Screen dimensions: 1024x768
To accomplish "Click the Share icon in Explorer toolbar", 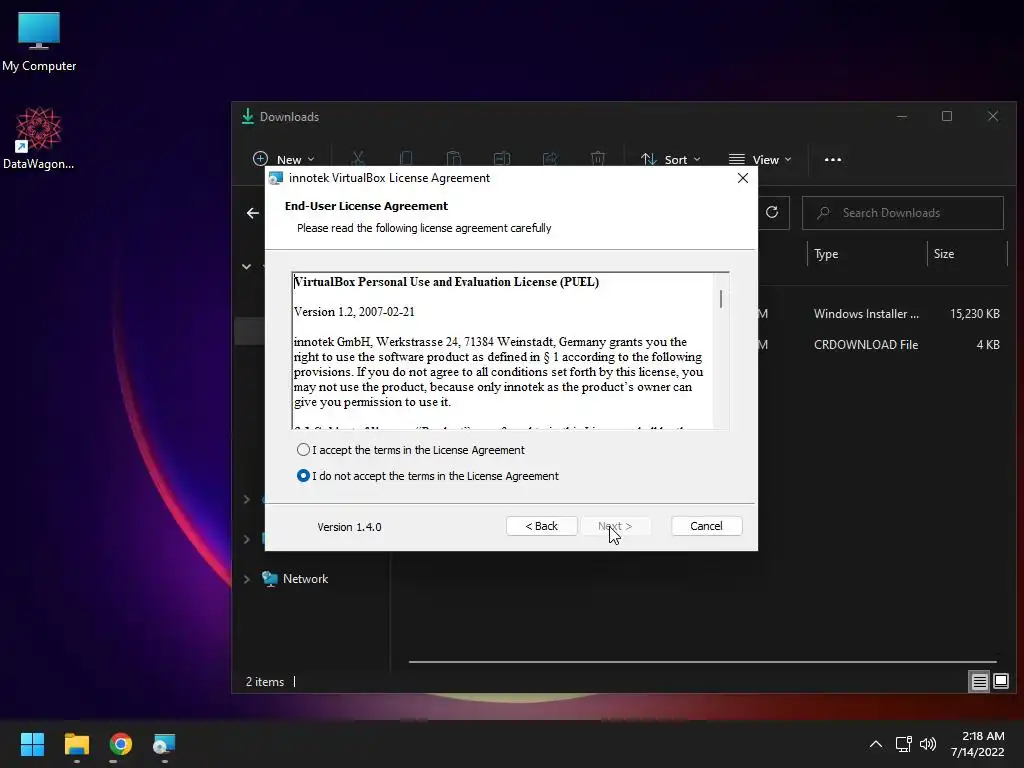I will point(550,159).
